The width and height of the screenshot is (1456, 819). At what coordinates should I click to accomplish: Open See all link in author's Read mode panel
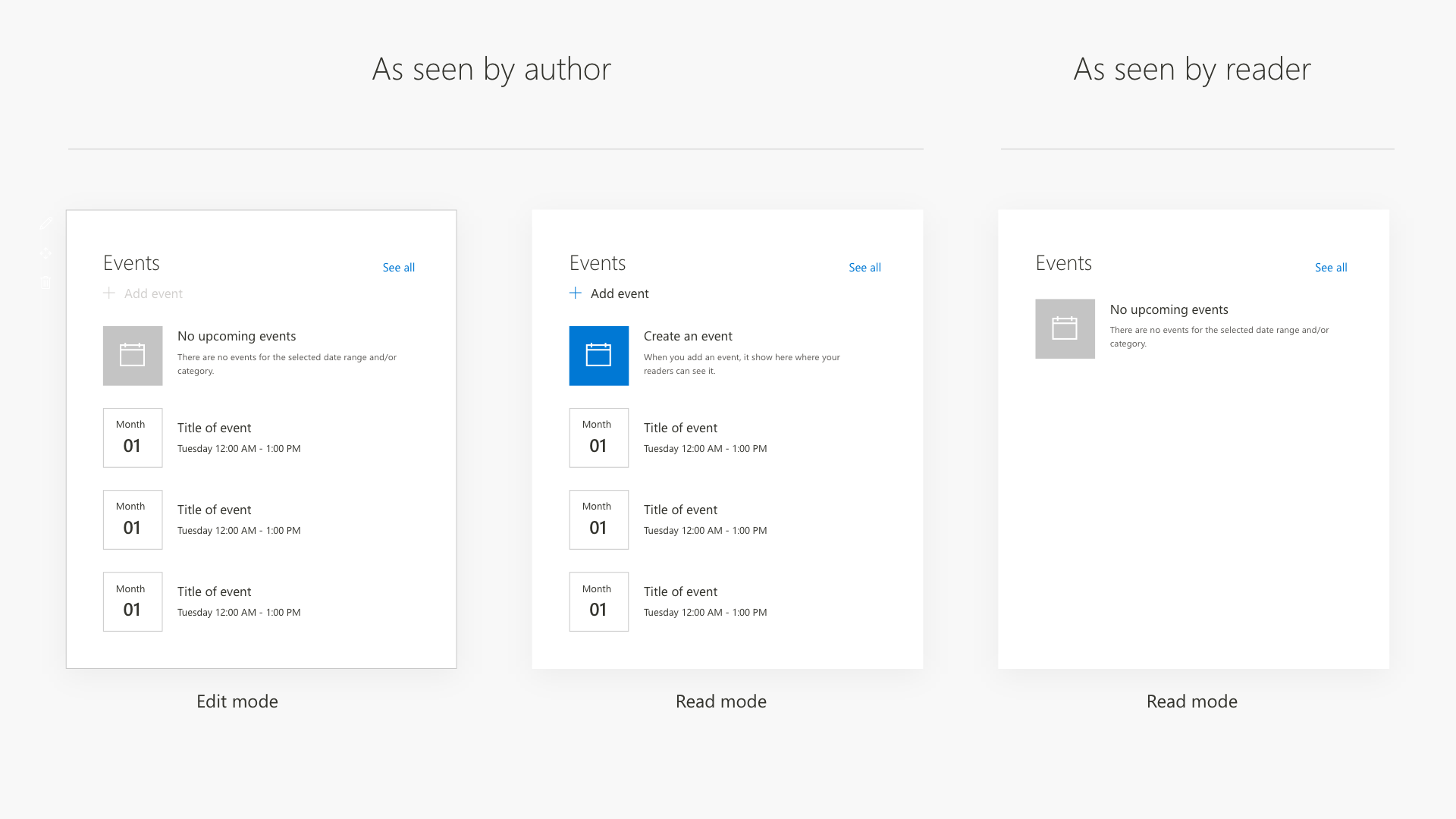[864, 268]
